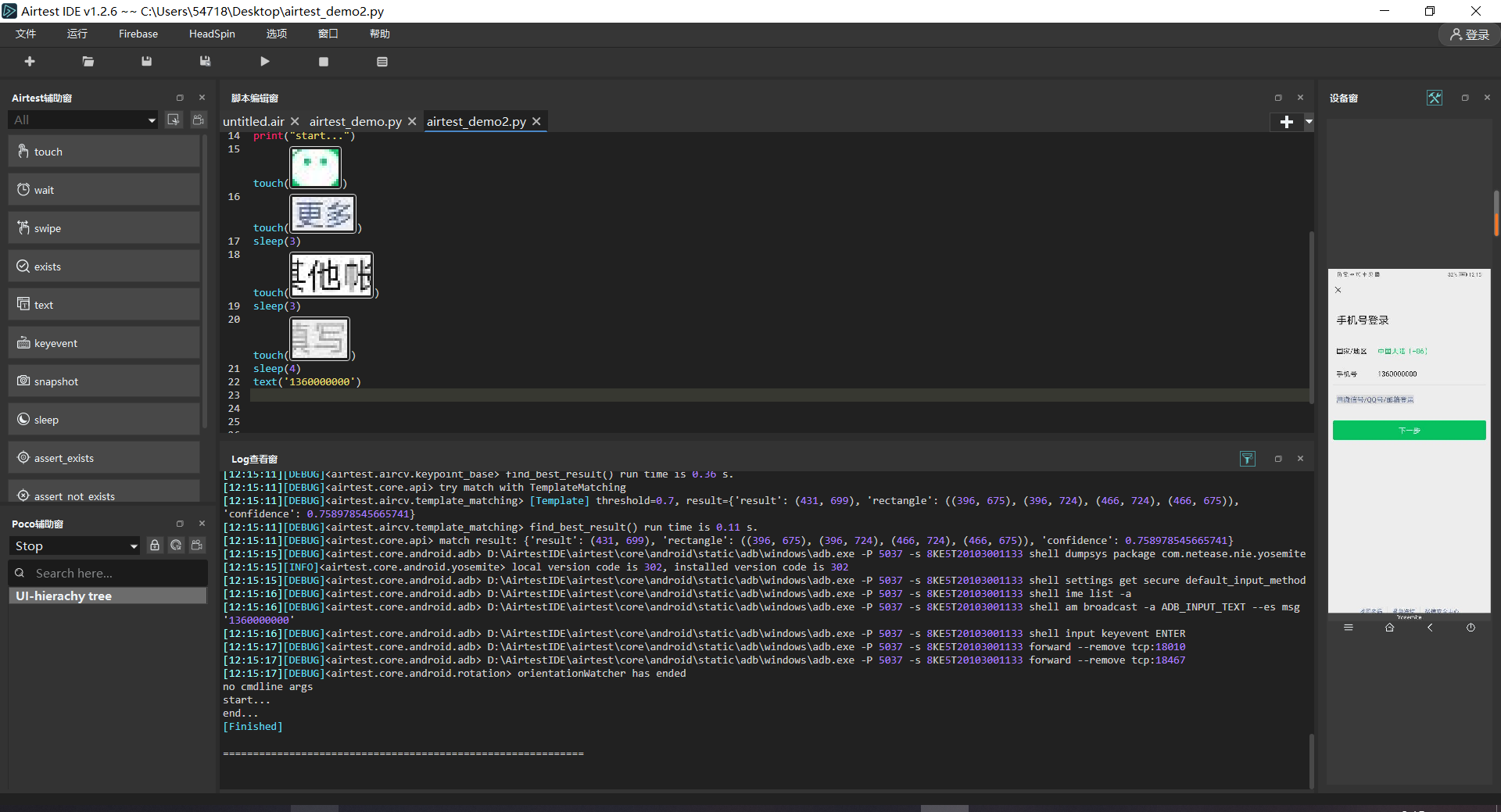Click the Poco record camera icon
Image resolution: width=1501 pixels, height=812 pixels.
pyautogui.click(x=197, y=546)
